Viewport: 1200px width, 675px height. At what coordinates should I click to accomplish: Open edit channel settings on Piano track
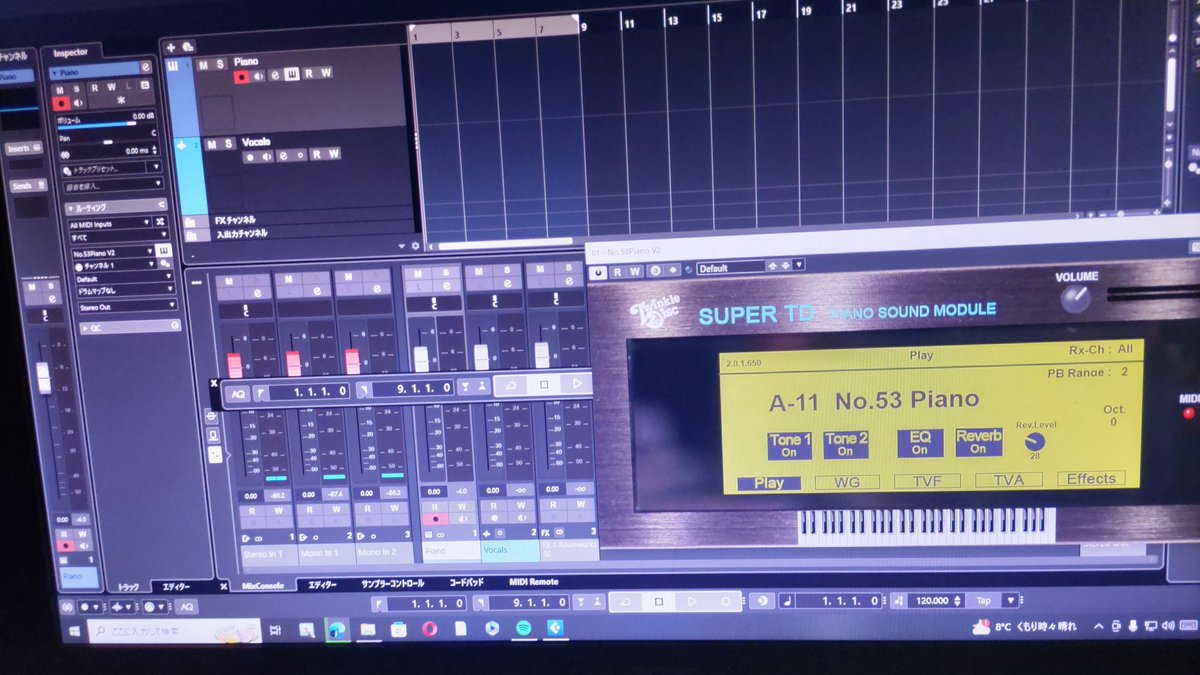click(274, 74)
